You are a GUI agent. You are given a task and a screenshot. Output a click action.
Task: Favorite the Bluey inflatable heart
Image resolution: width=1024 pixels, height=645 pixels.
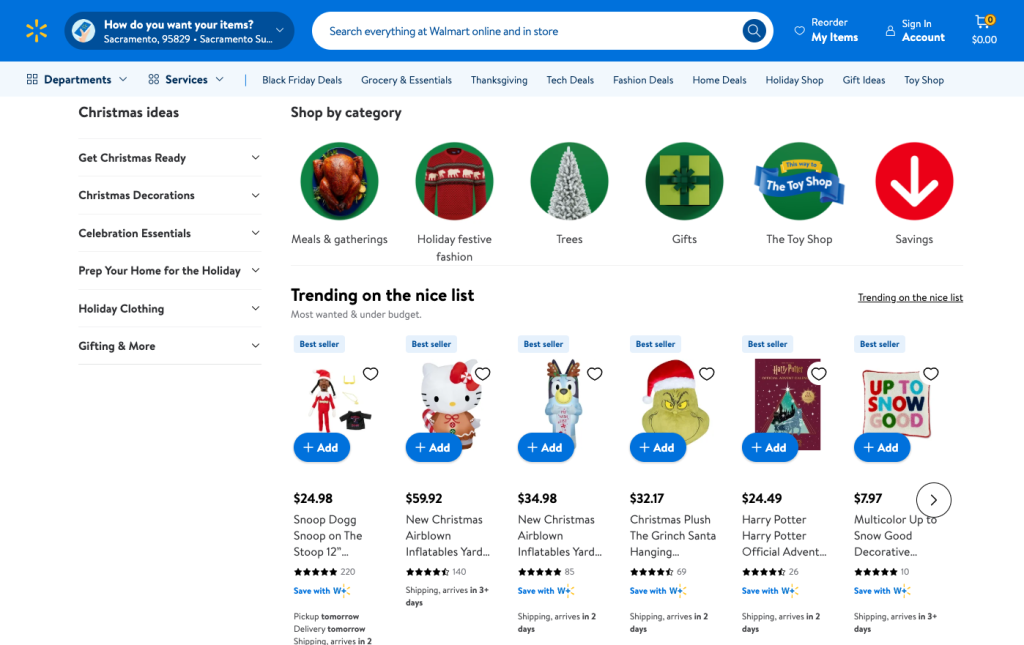(x=594, y=373)
